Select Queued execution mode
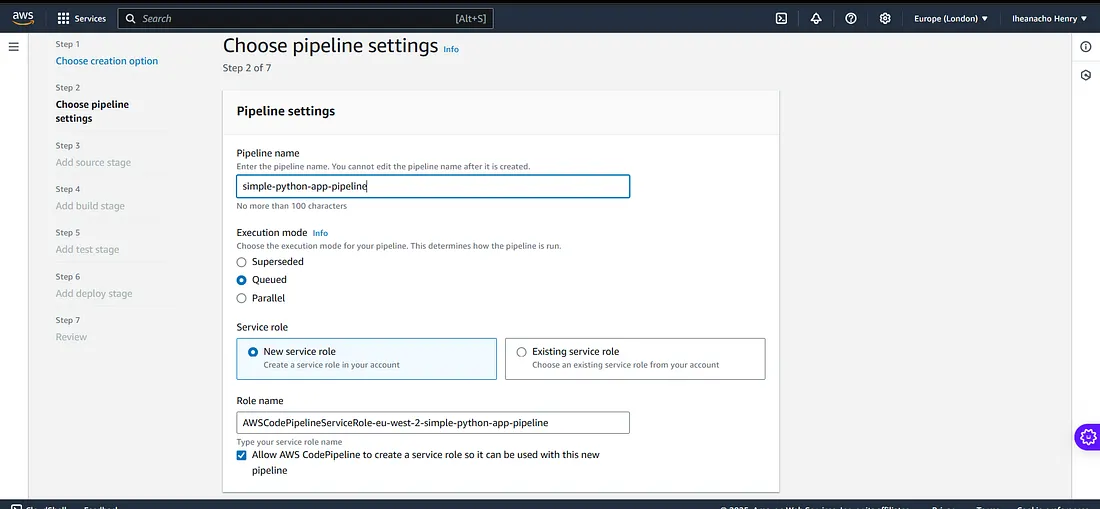Image resolution: width=1100 pixels, height=509 pixels. pos(241,280)
